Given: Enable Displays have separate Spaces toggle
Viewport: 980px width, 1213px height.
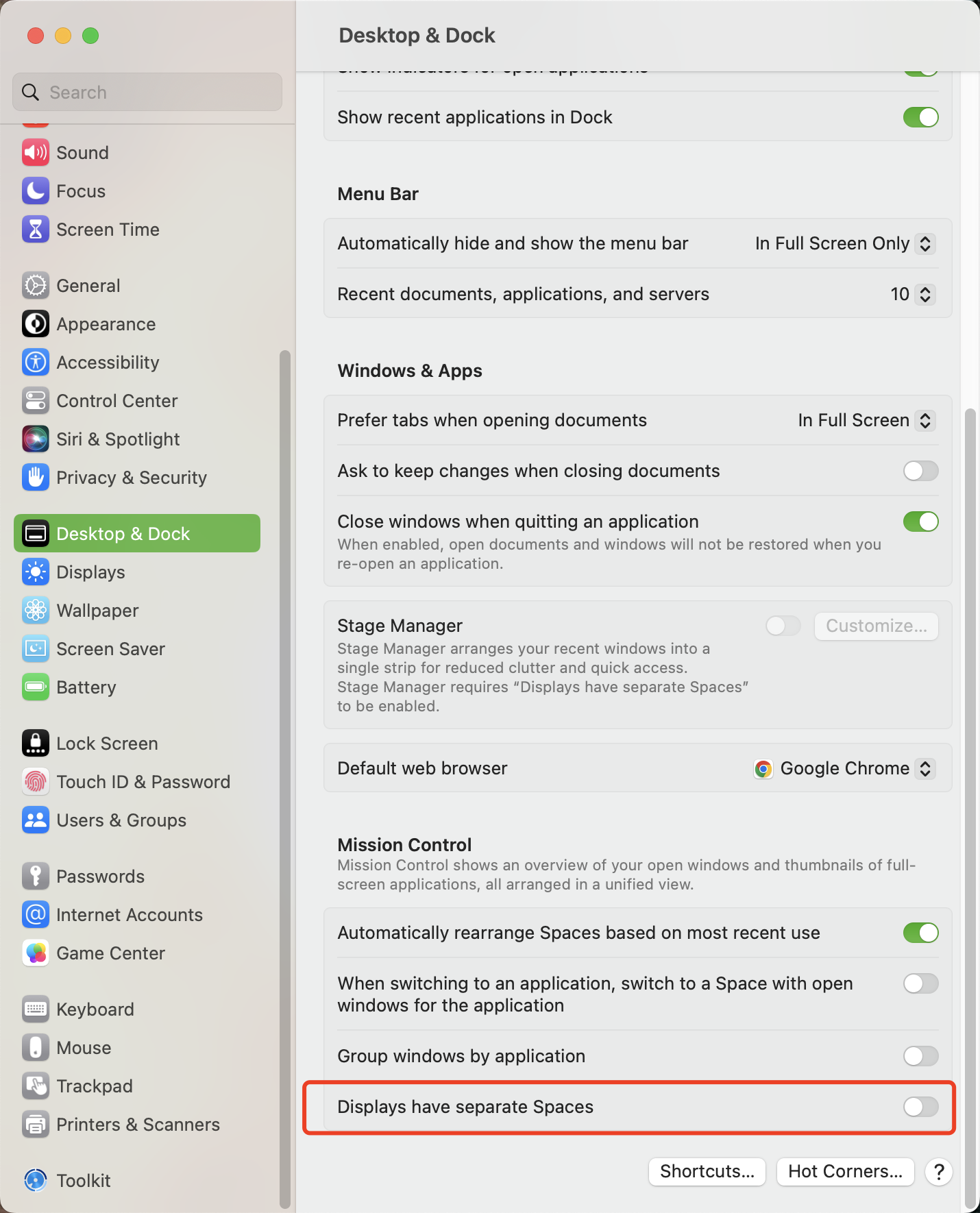Looking at the screenshot, I should coord(920,1107).
